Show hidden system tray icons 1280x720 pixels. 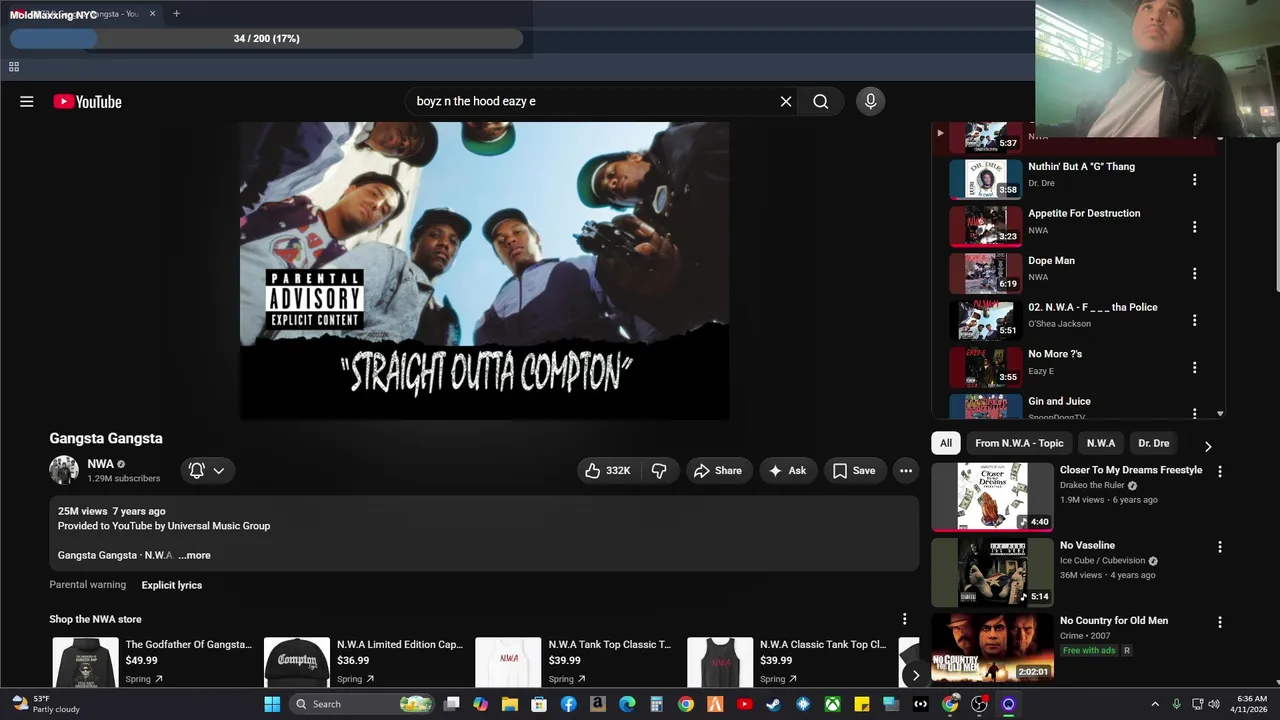click(x=1155, y=704)
